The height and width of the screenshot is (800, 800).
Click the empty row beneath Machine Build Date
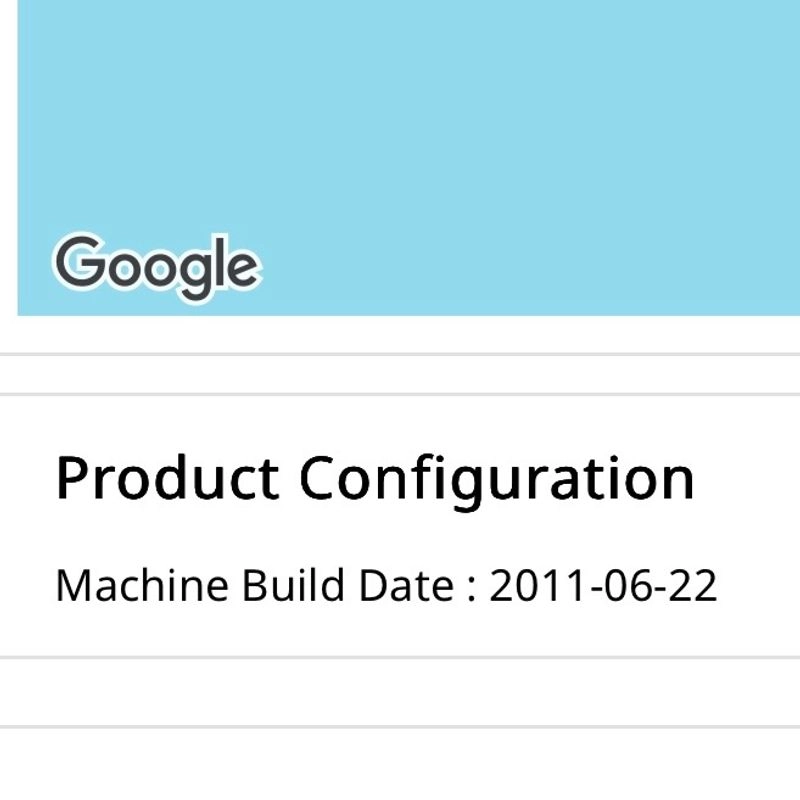(400, 692)
